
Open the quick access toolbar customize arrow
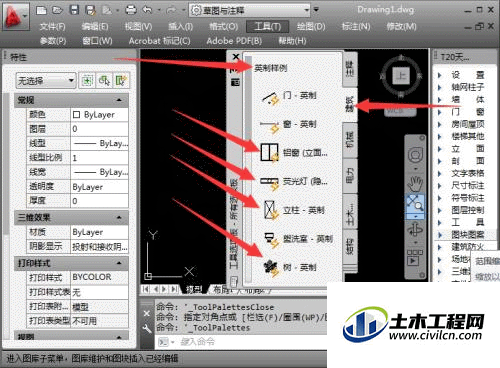coord(316,10)
